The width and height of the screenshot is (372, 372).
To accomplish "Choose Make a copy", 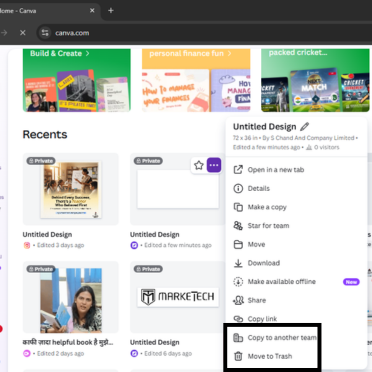I will [x=296, y=207].
